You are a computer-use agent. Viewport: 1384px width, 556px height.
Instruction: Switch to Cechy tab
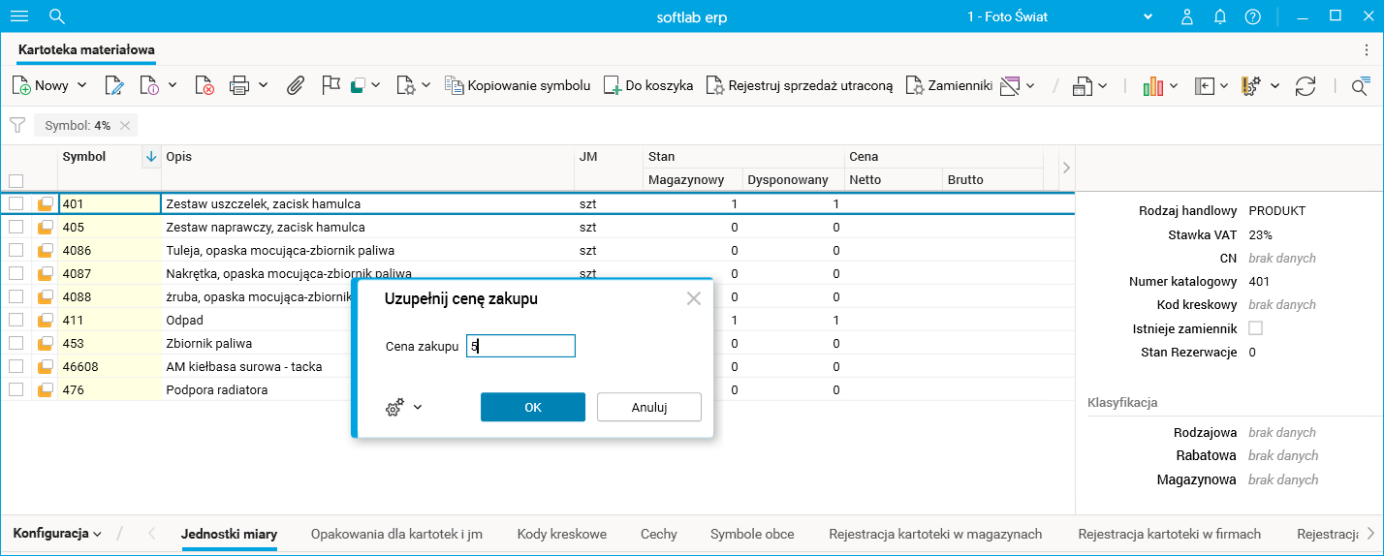[659, 534]
